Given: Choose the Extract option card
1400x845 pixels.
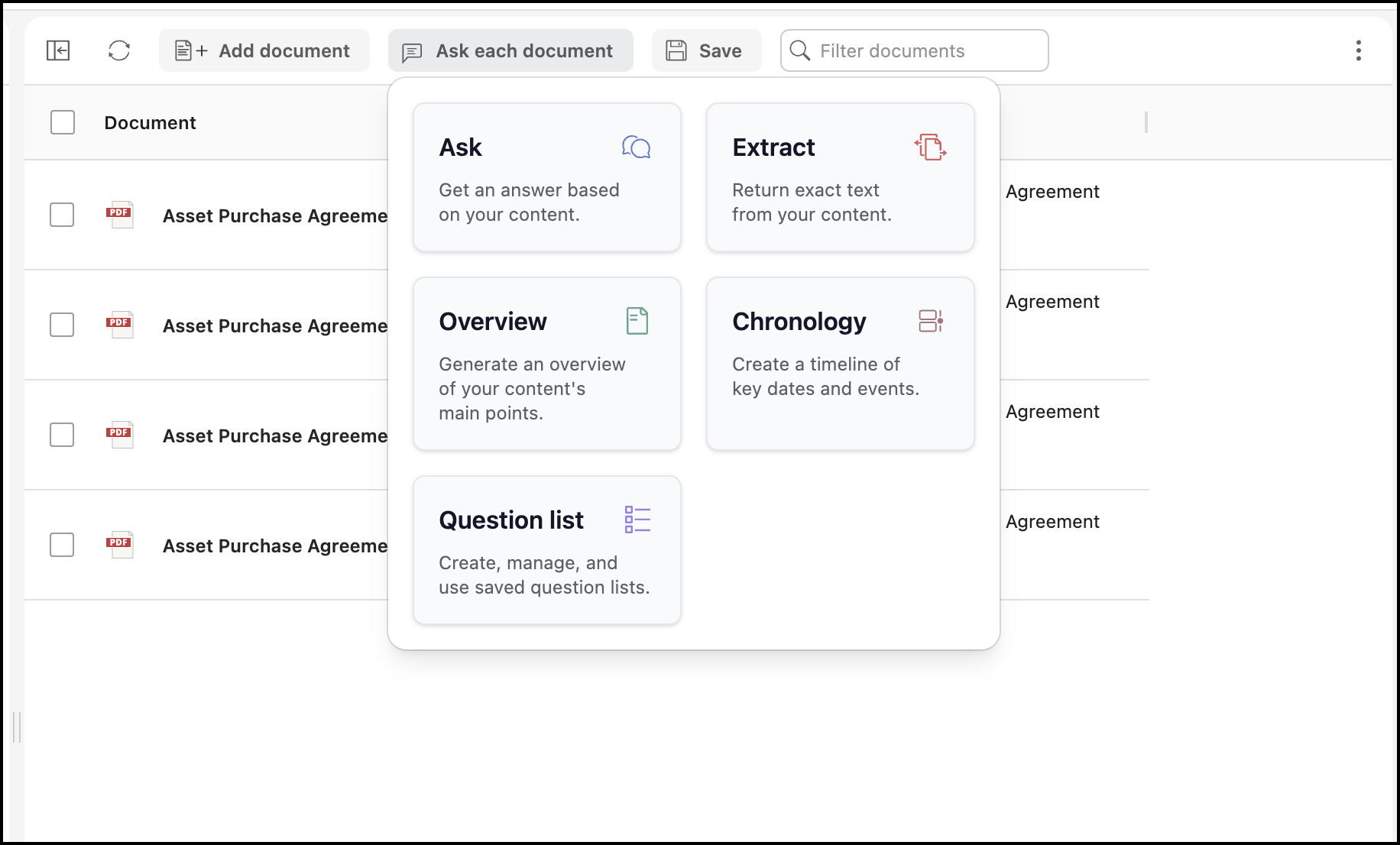Looking at the screenshot, I should 841,177.
